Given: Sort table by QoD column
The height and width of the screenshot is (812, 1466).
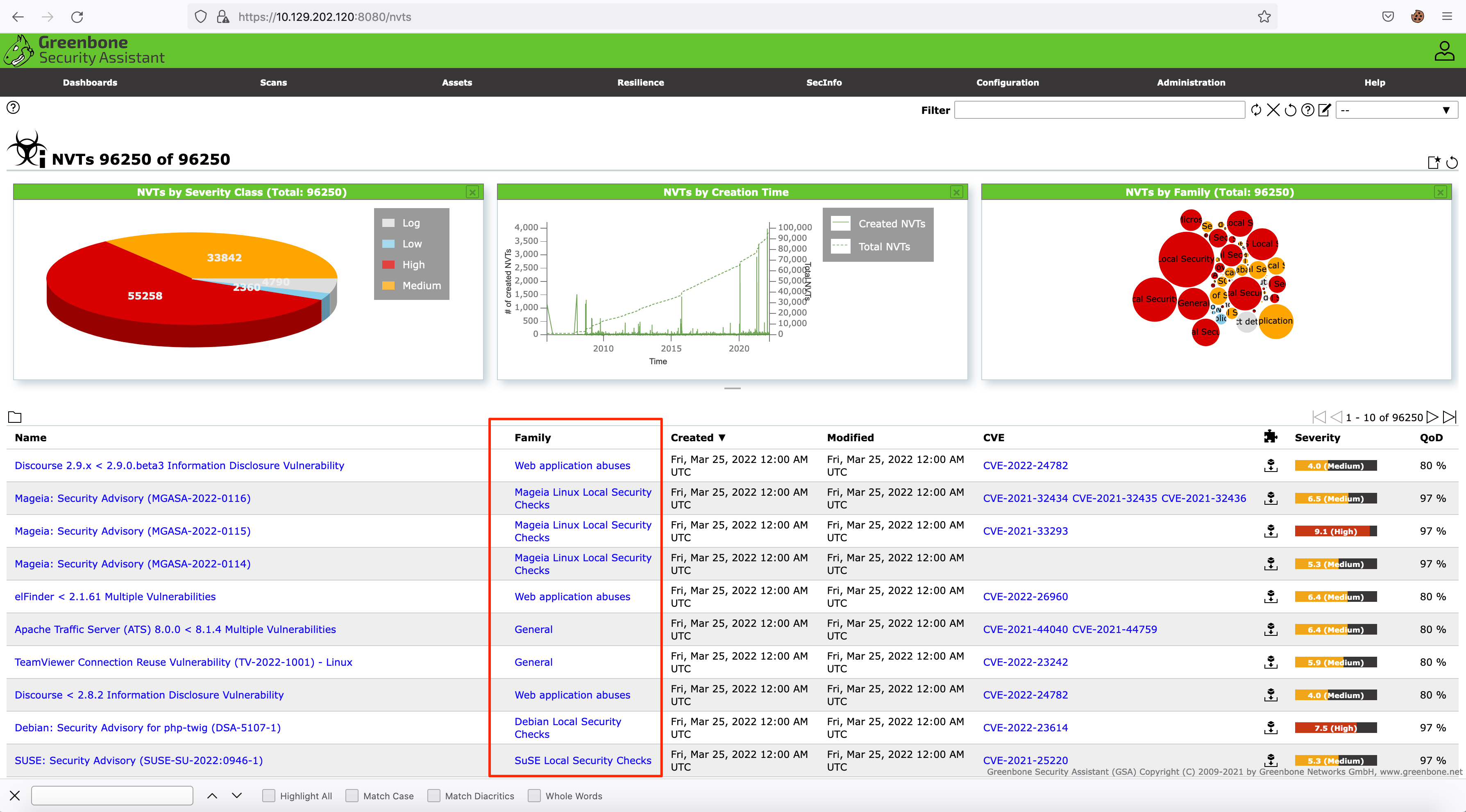Looking at the screenshot, I should 1431,437.
